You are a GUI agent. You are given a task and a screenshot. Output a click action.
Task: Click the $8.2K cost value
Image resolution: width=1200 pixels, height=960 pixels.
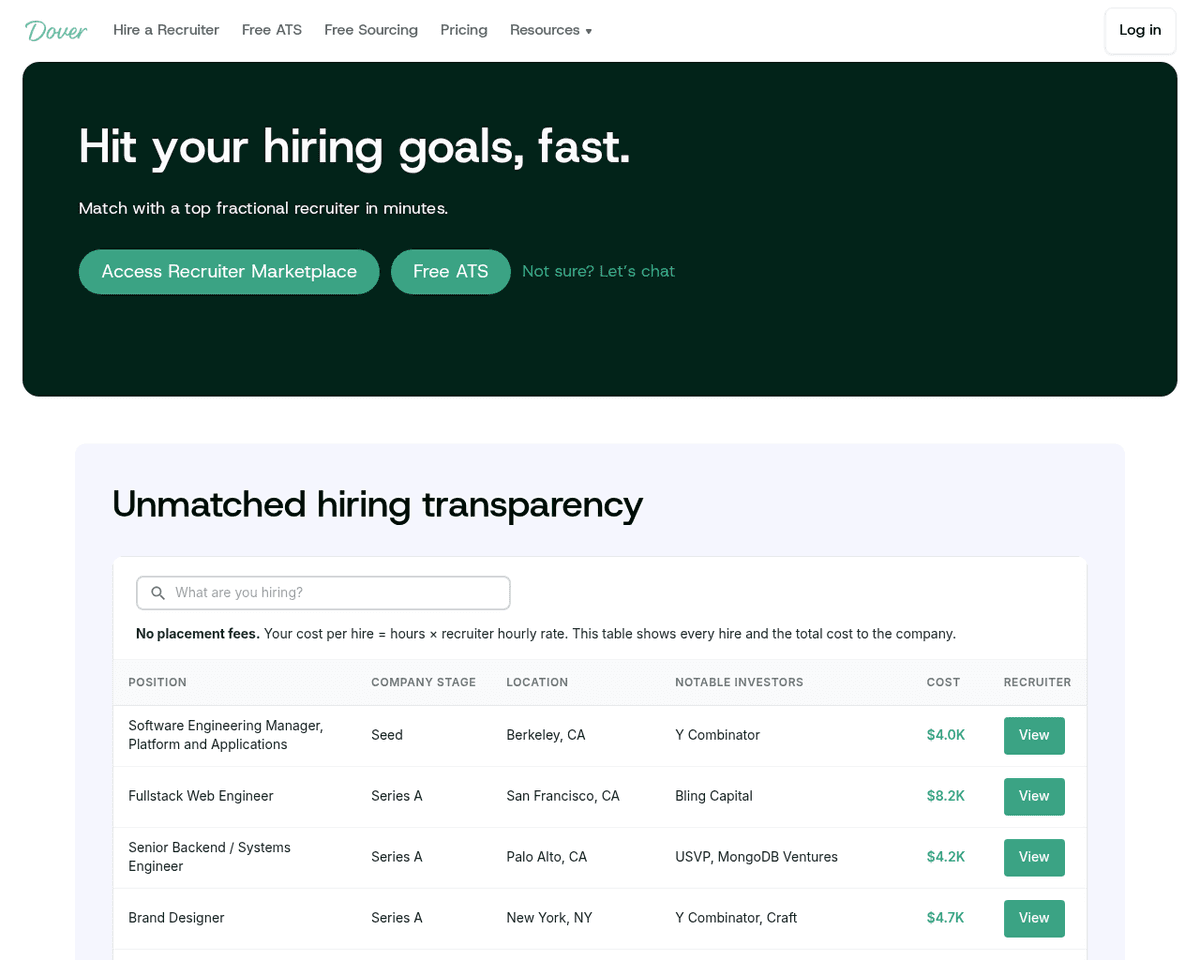point(945,797)
